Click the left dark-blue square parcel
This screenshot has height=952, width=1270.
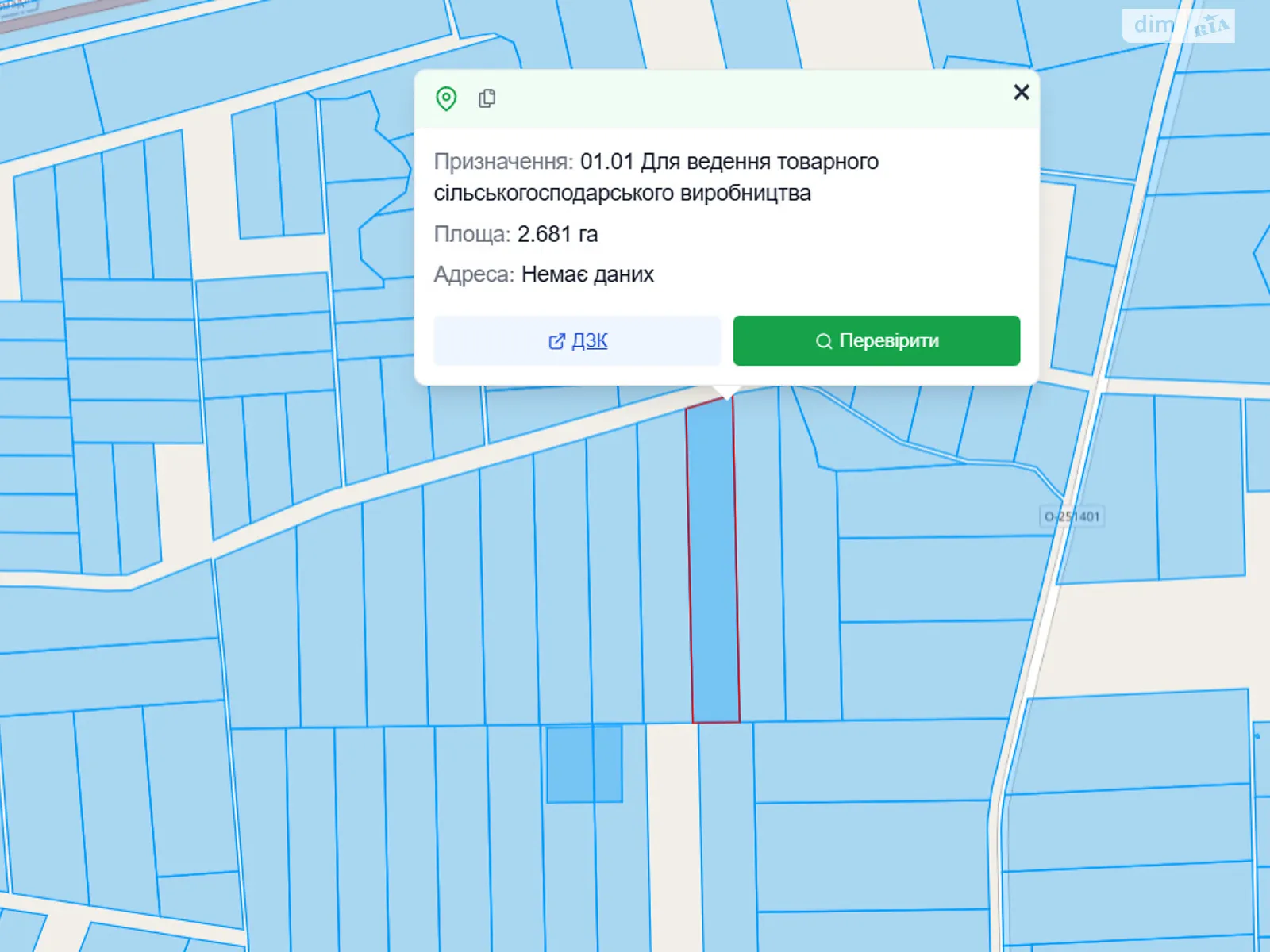[569, 764]
